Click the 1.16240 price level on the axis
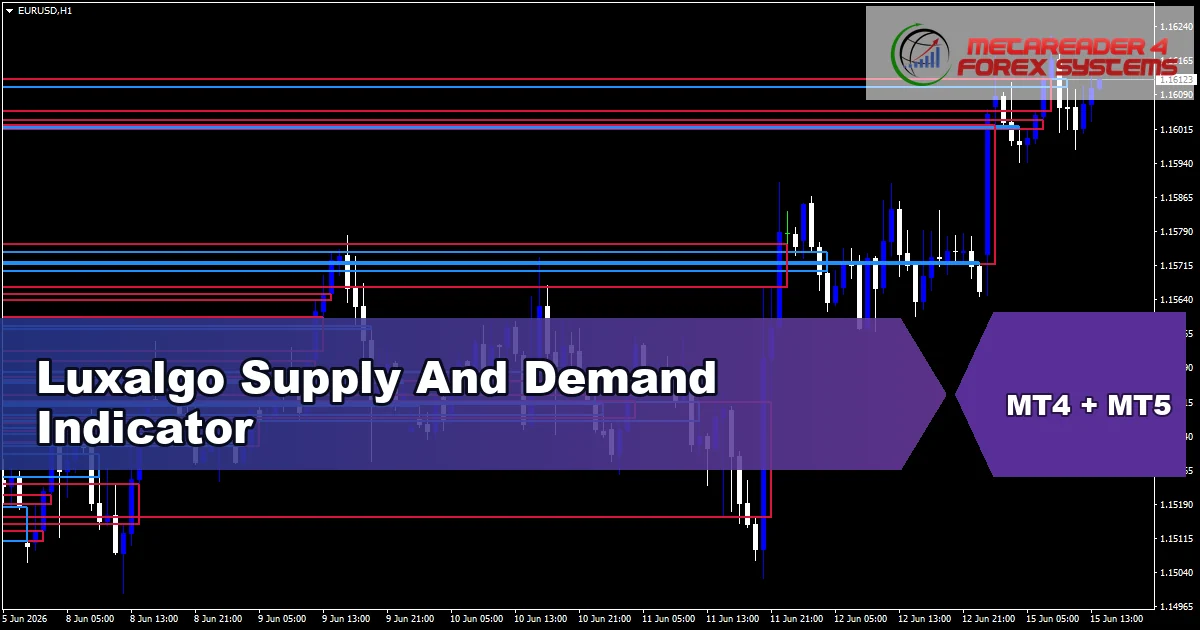This screenshot has width=1200, height=630. [x=1175, y=27]
